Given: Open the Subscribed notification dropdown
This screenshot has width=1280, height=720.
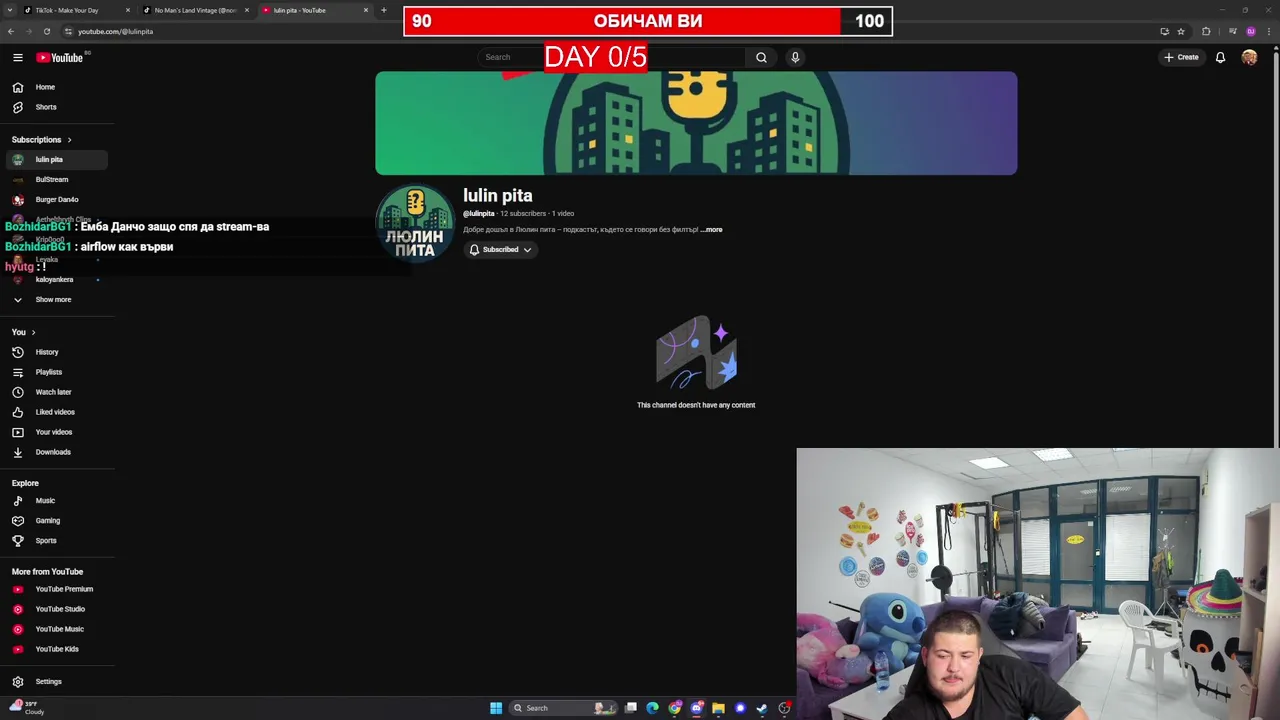Looking at the screenshot, I should [500, 250].
